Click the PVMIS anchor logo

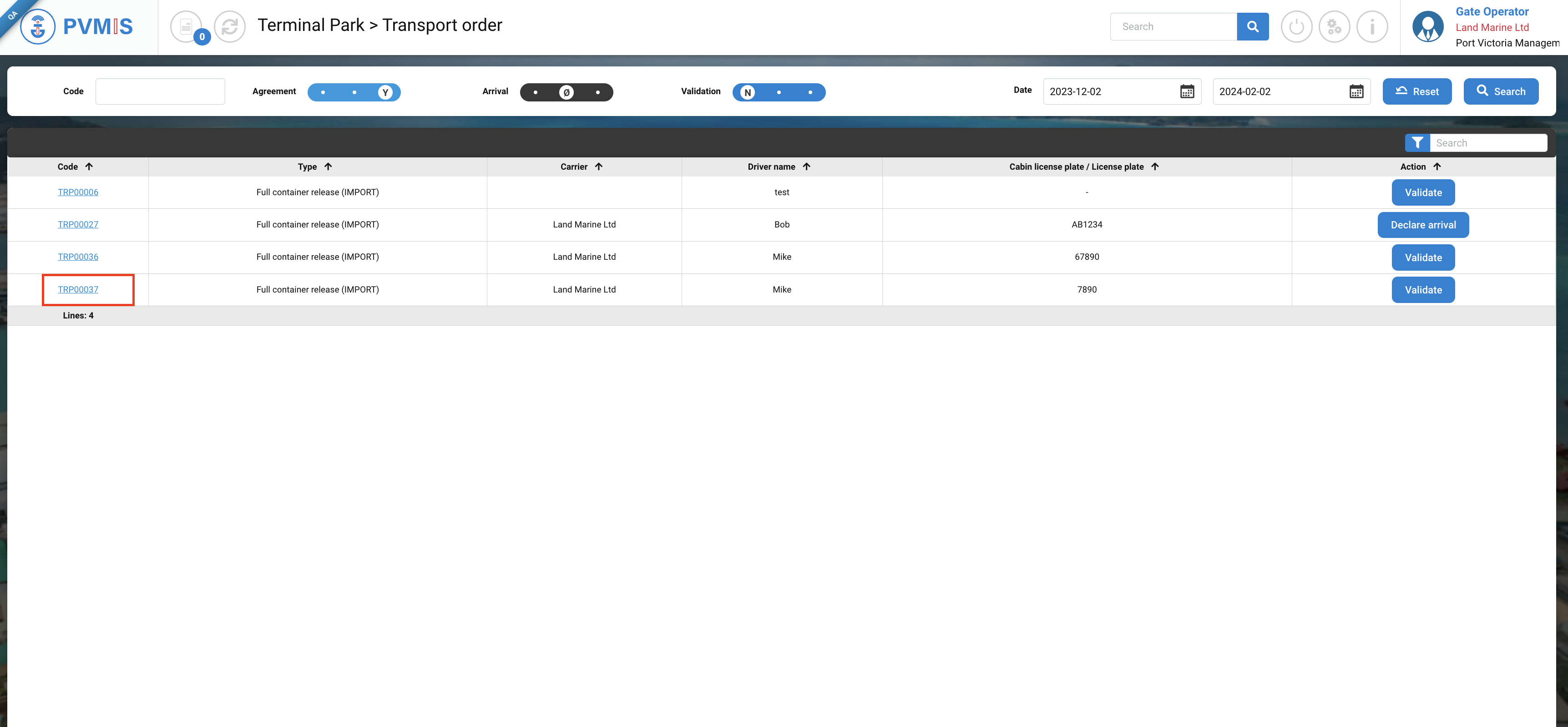click(38, 26)
